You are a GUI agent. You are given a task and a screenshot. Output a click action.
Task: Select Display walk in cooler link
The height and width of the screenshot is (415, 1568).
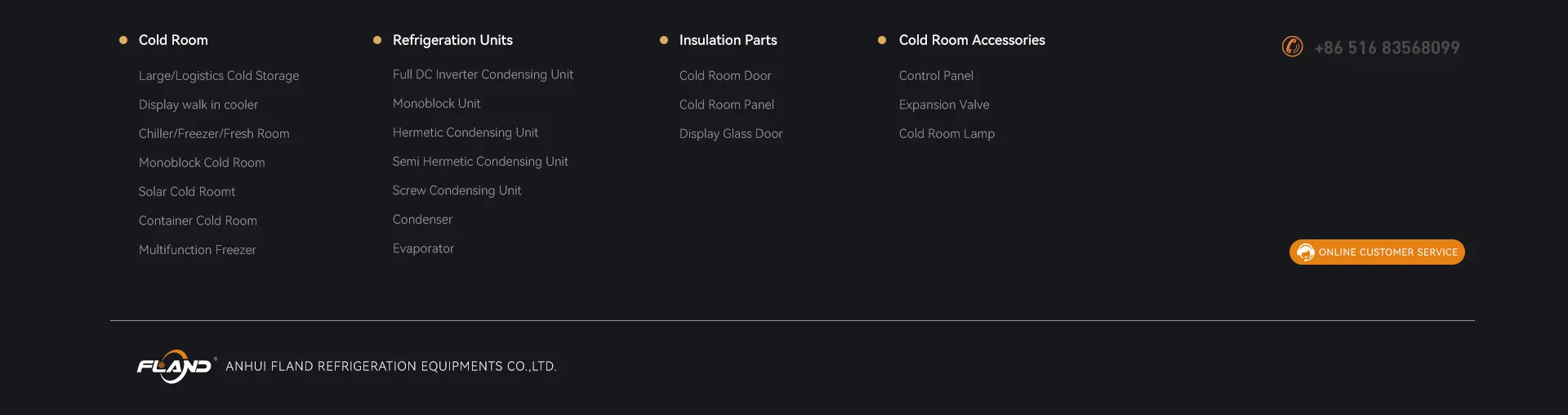tap(198, 105)
